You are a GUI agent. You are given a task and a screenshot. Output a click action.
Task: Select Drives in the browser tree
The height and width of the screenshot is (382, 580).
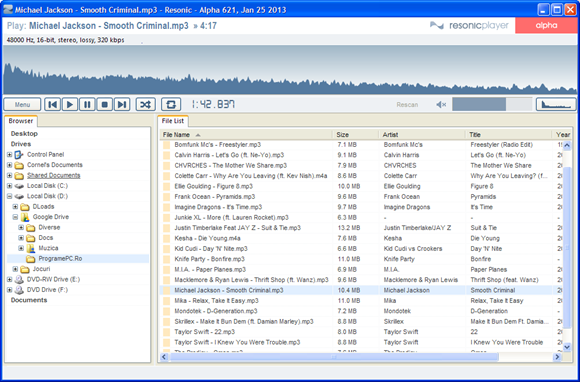21,144
